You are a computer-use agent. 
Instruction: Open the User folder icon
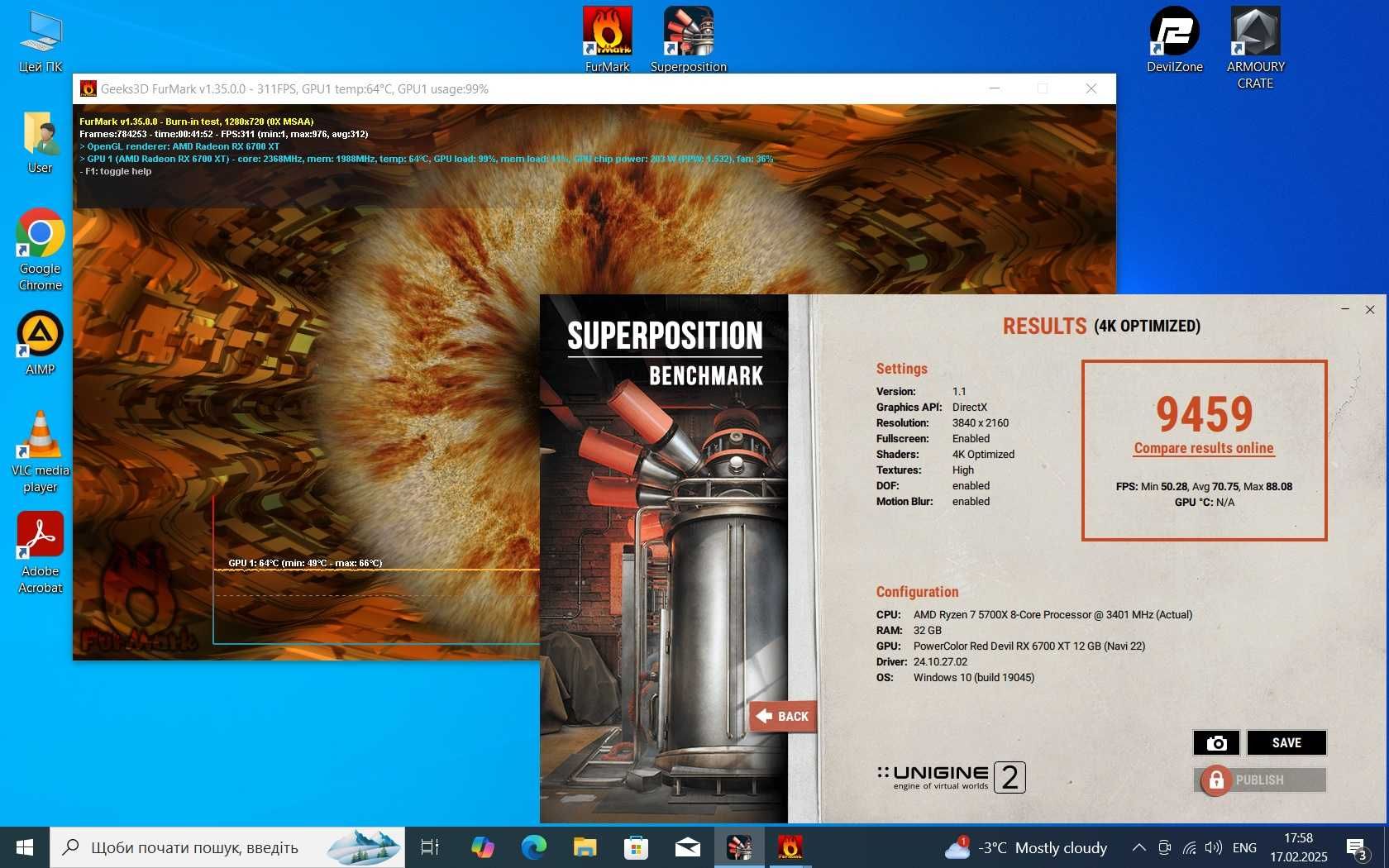41,142
